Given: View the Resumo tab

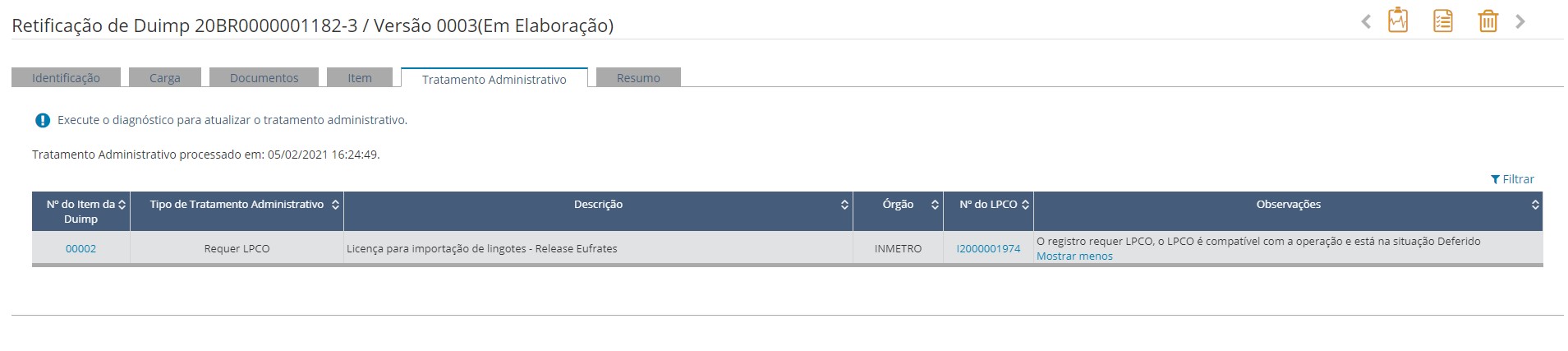Looking at the screenshot, I should 638,78.
